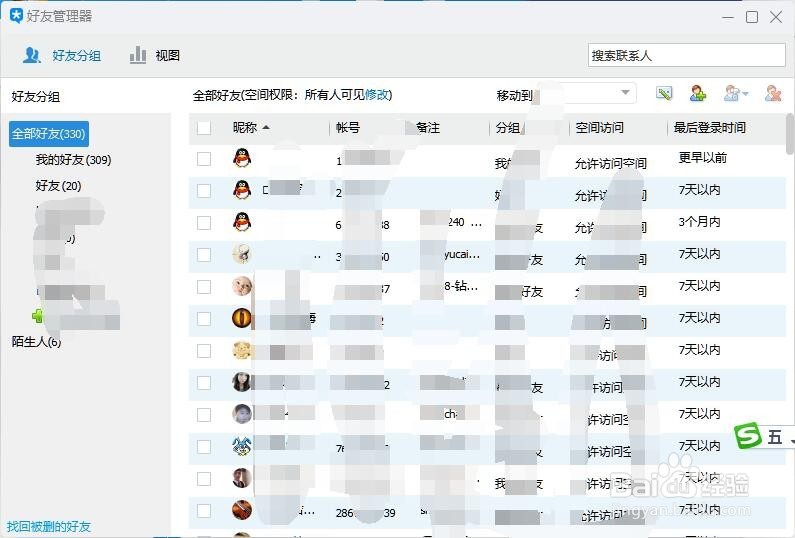
Task: Sort by the 昵称 column arrow
Action: pyautogui.click(x=266, y=128)
